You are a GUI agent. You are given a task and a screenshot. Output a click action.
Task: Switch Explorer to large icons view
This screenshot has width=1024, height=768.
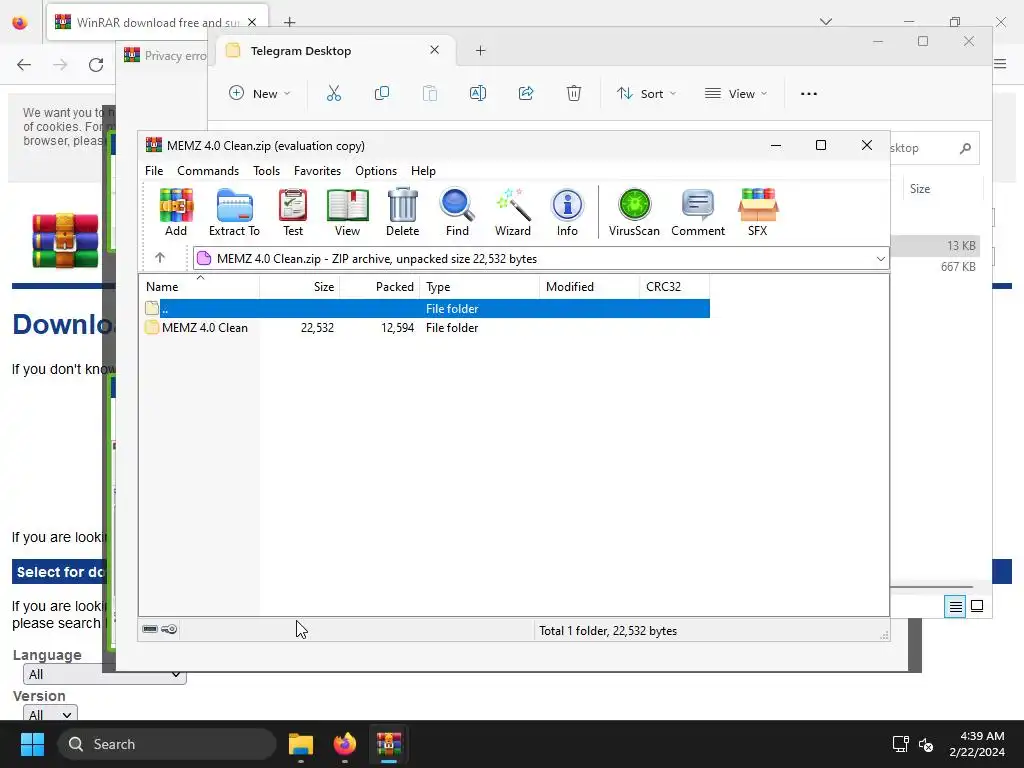[977, 607]
